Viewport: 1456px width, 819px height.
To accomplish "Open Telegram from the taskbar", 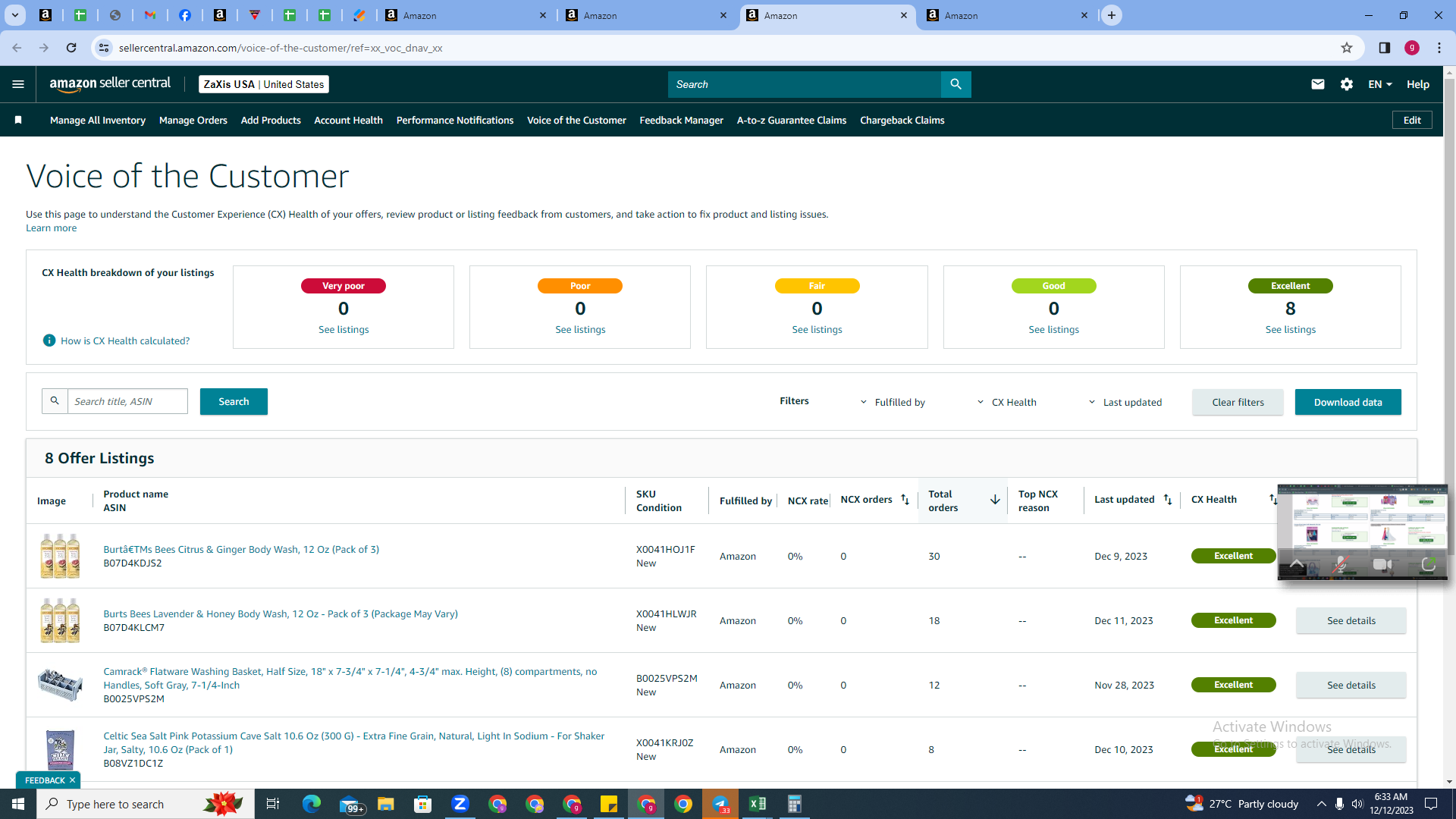I will [x=720, y=804].
